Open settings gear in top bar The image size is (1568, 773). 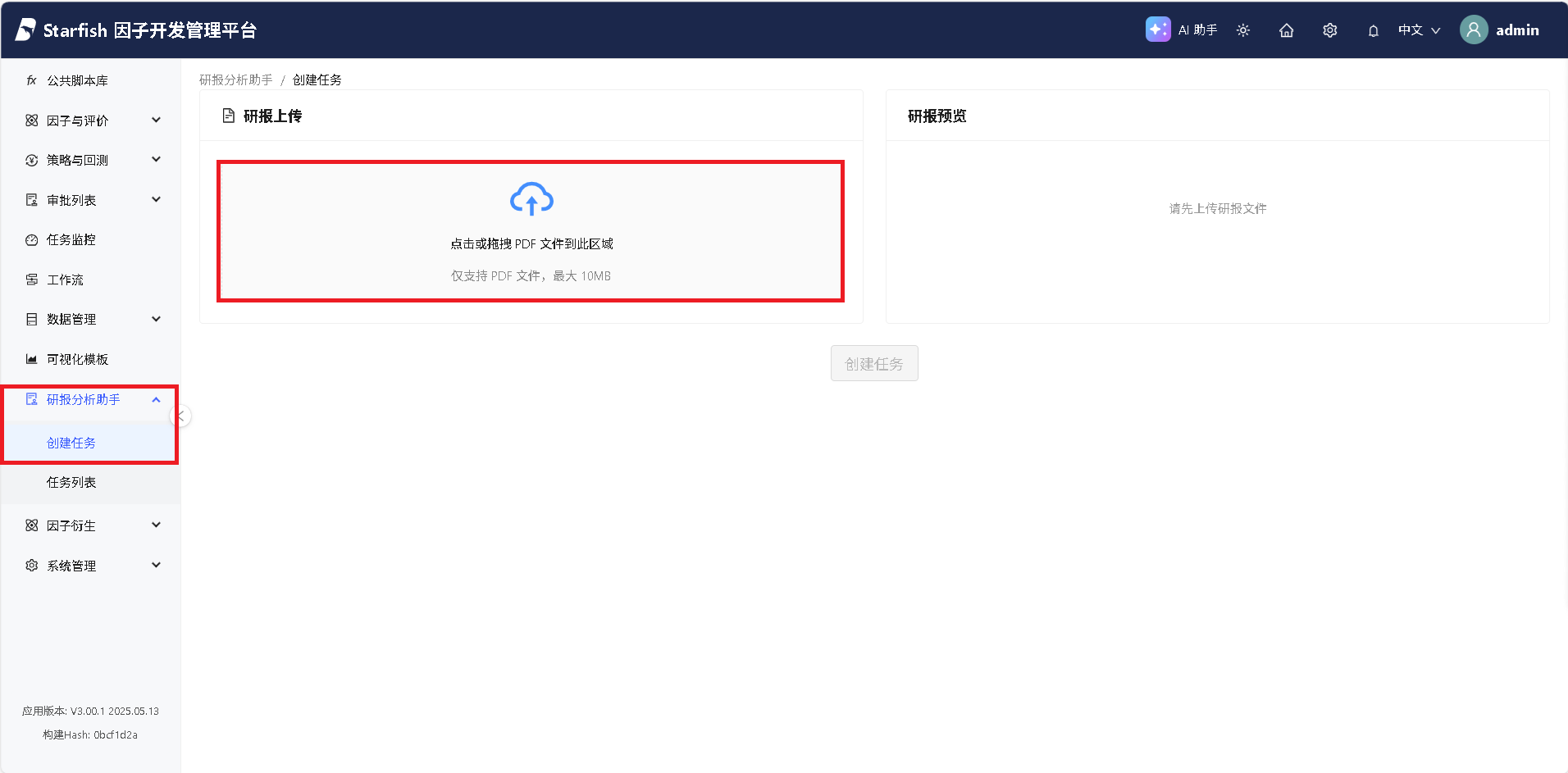pos(1330,30)
